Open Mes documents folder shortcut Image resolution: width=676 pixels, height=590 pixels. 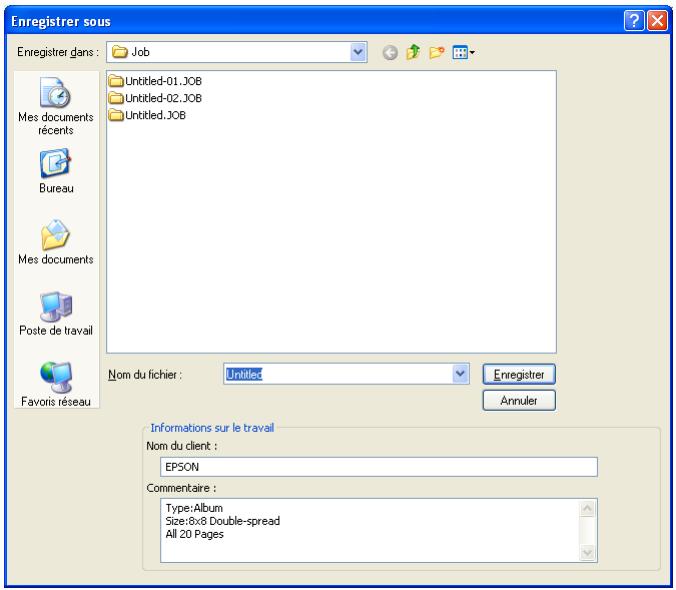point(56,242)
